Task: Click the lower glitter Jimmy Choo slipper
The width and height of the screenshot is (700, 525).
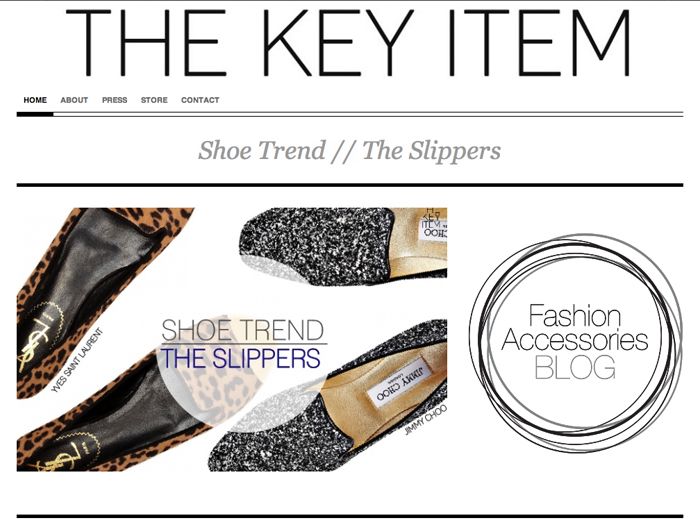Action: tap(330, 402)
